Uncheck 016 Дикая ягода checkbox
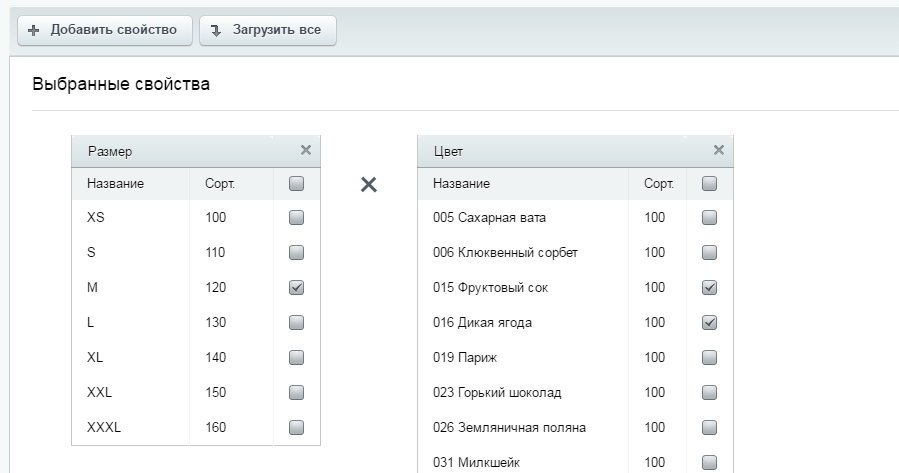The width and height of the screenshot is (899, 473). pyautogui.click(x=709, y=323)
